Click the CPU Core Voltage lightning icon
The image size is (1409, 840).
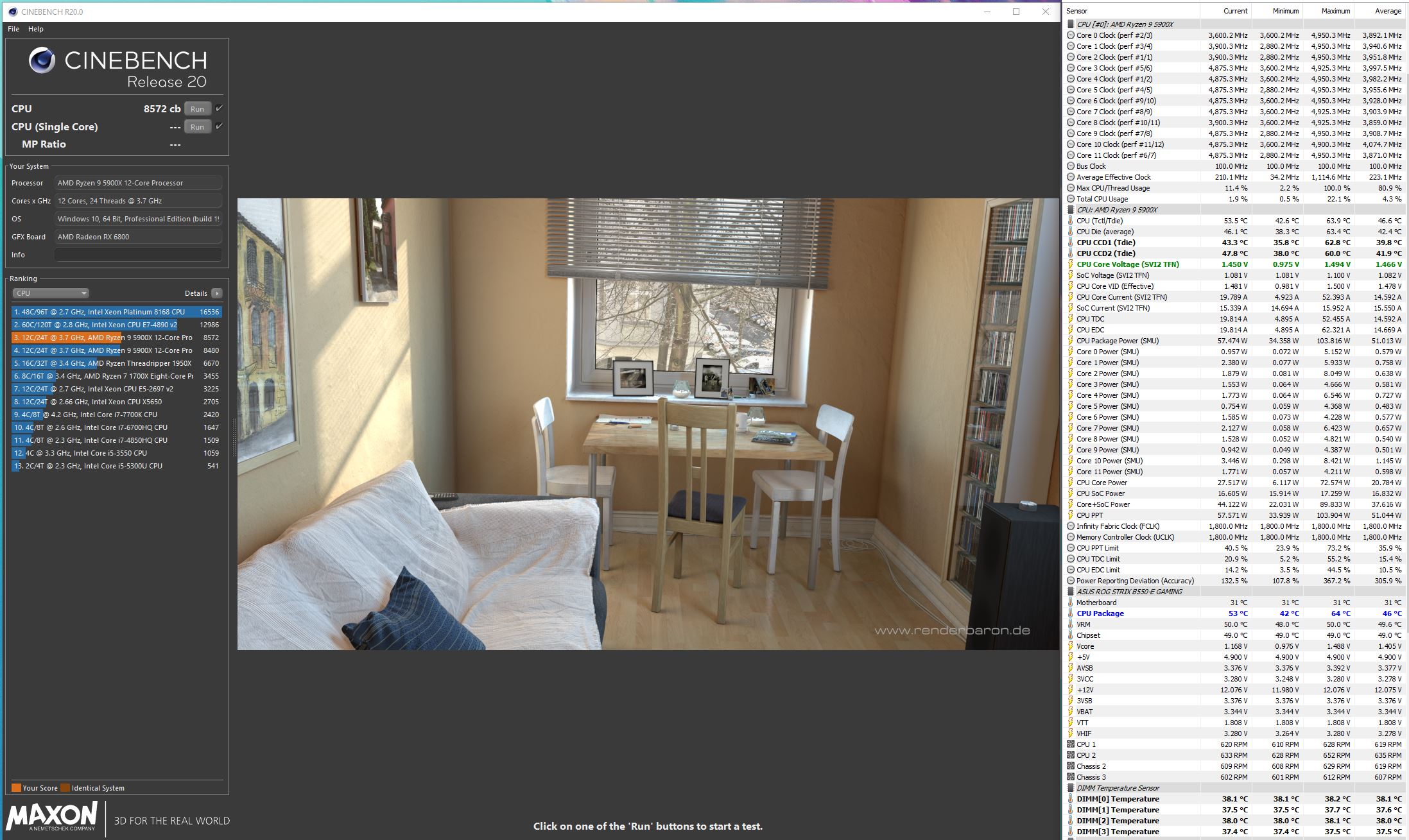point(1070,264)
